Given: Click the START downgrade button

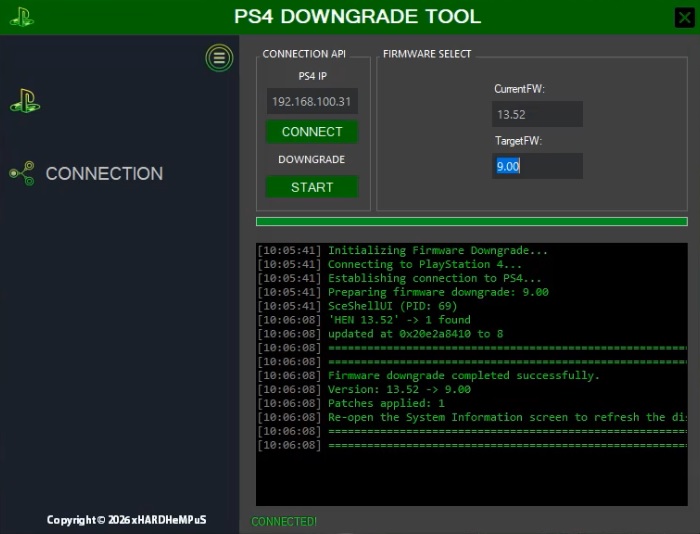Looking at the screenshot, I should [312, 187].
